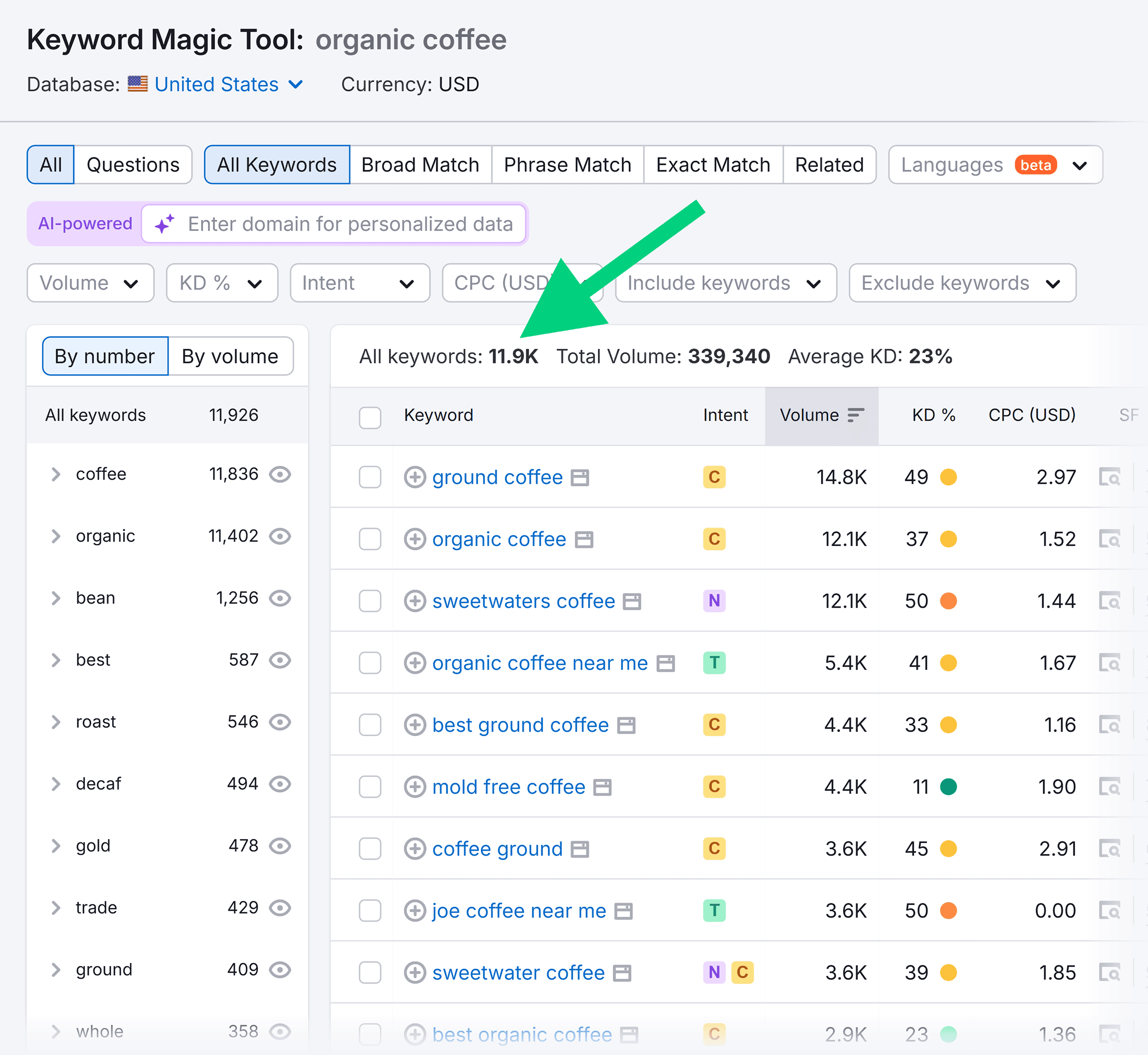Add 'organic coffee' keyword with plus icon
The height and width of the screenshot is (1055, 1148).
(x=415, y=539)
